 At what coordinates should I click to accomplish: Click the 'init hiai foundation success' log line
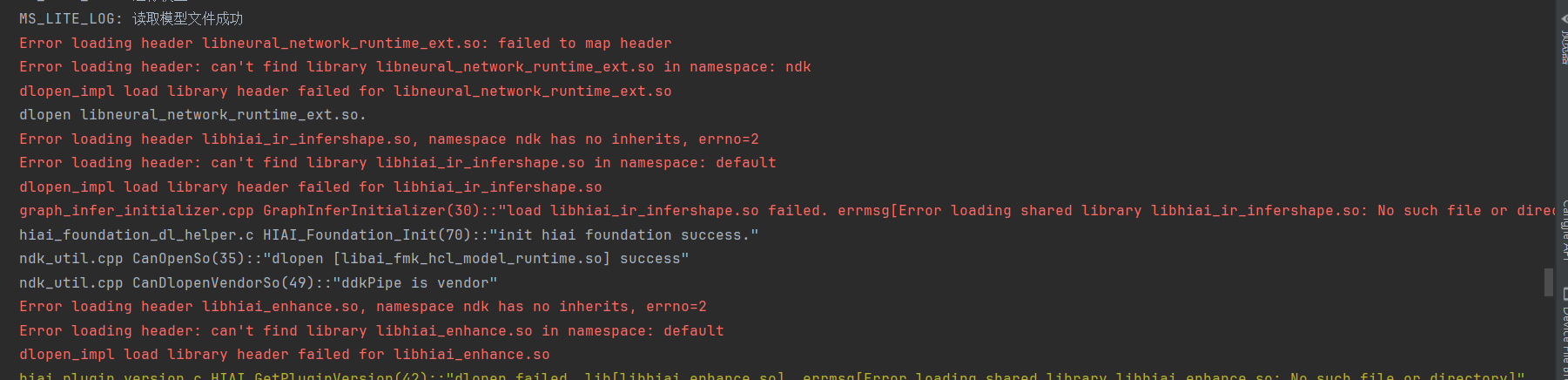[389, 234]
